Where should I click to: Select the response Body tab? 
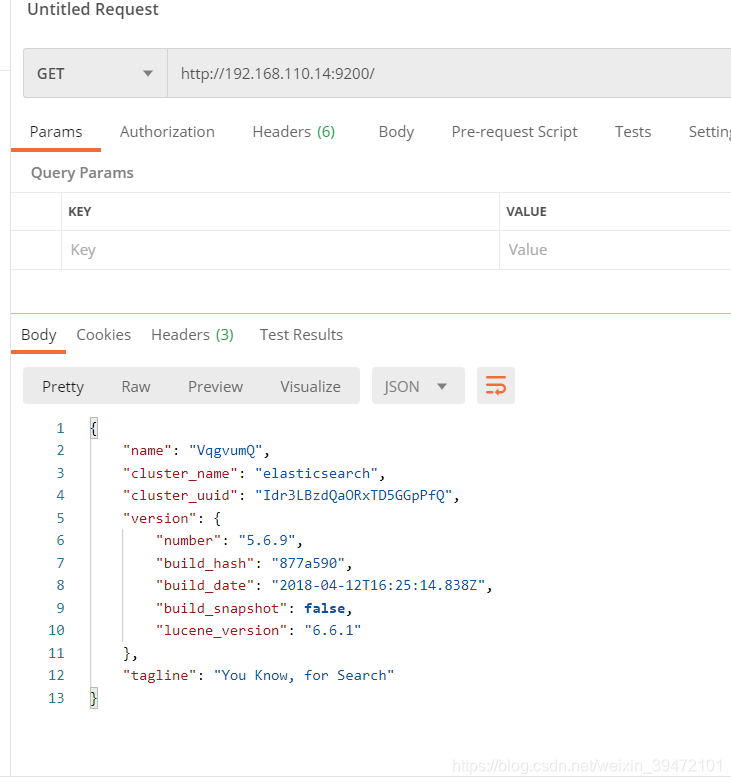pos(38,335)
